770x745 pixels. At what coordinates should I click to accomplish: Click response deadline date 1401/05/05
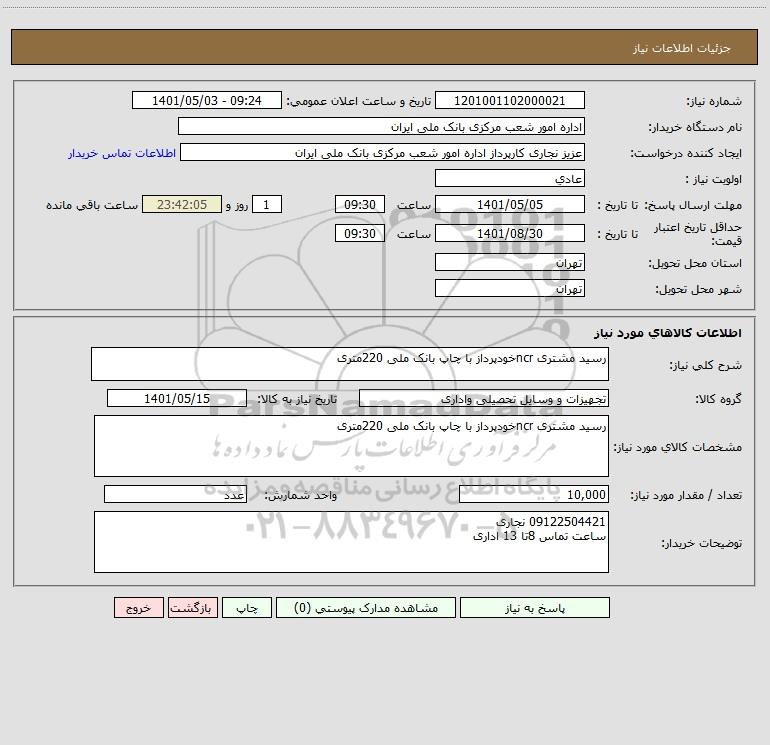510,204
